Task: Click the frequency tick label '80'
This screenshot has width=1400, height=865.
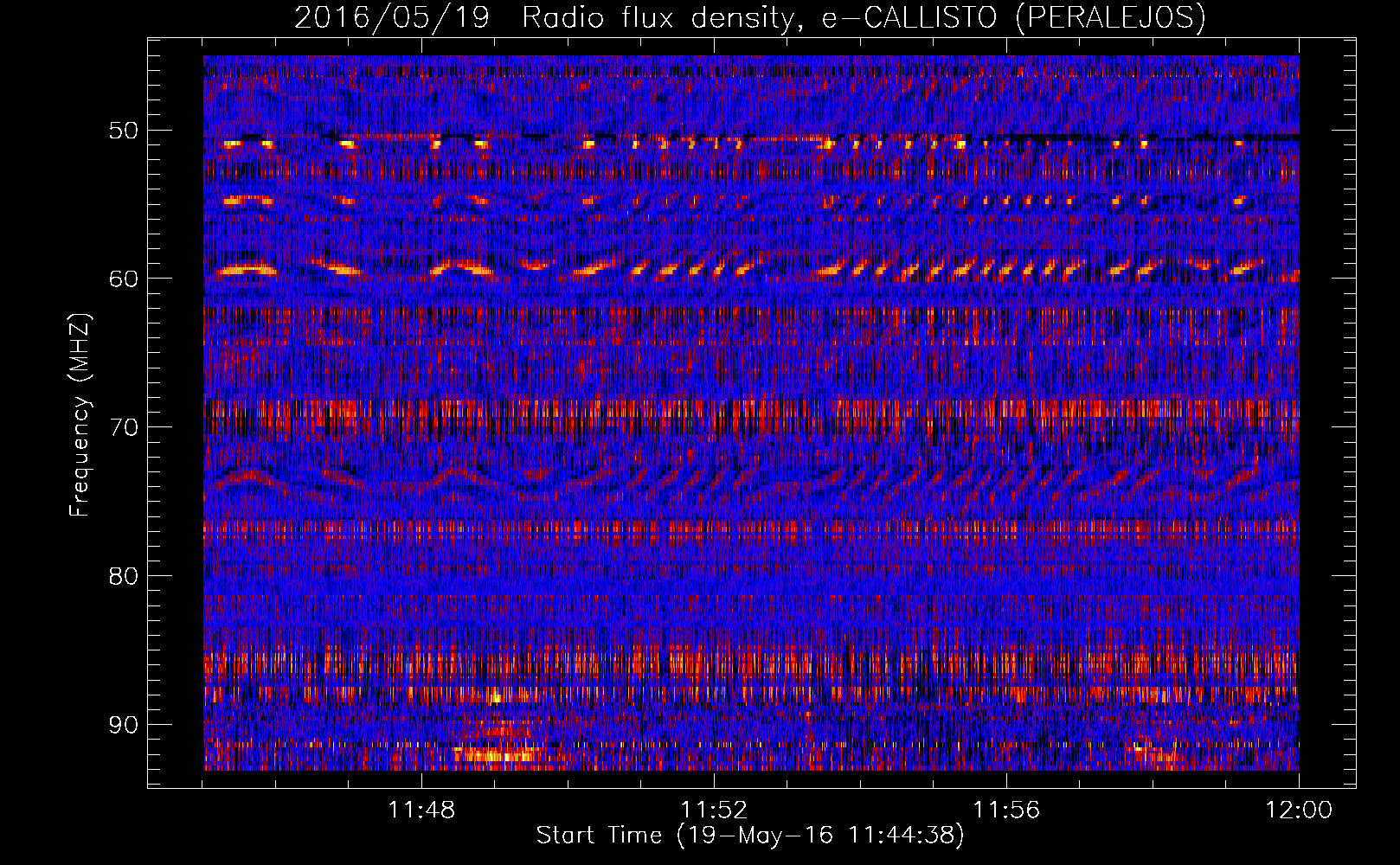Action: pyautogui.click(x=124, y=575)
